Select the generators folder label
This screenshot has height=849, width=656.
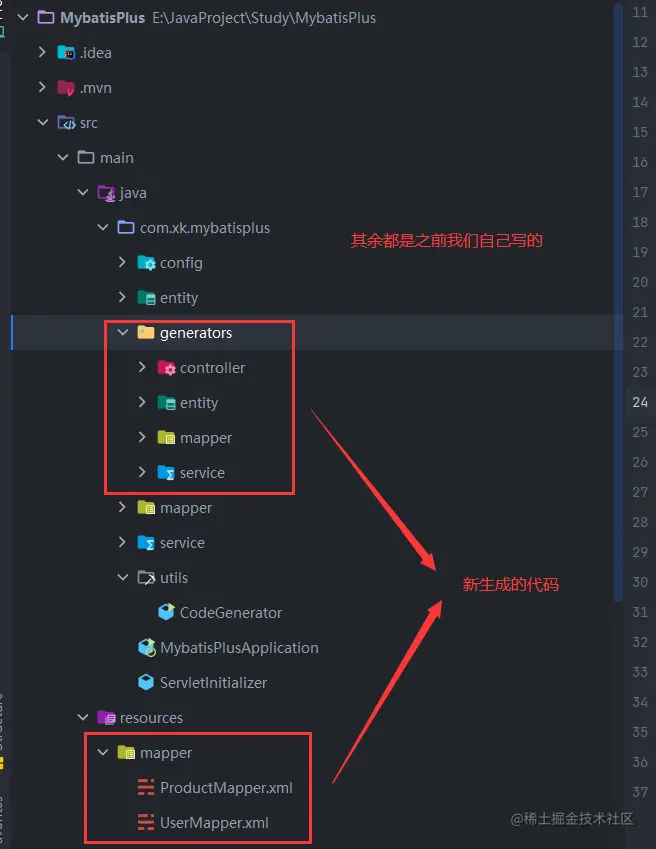tap(196, 333)
